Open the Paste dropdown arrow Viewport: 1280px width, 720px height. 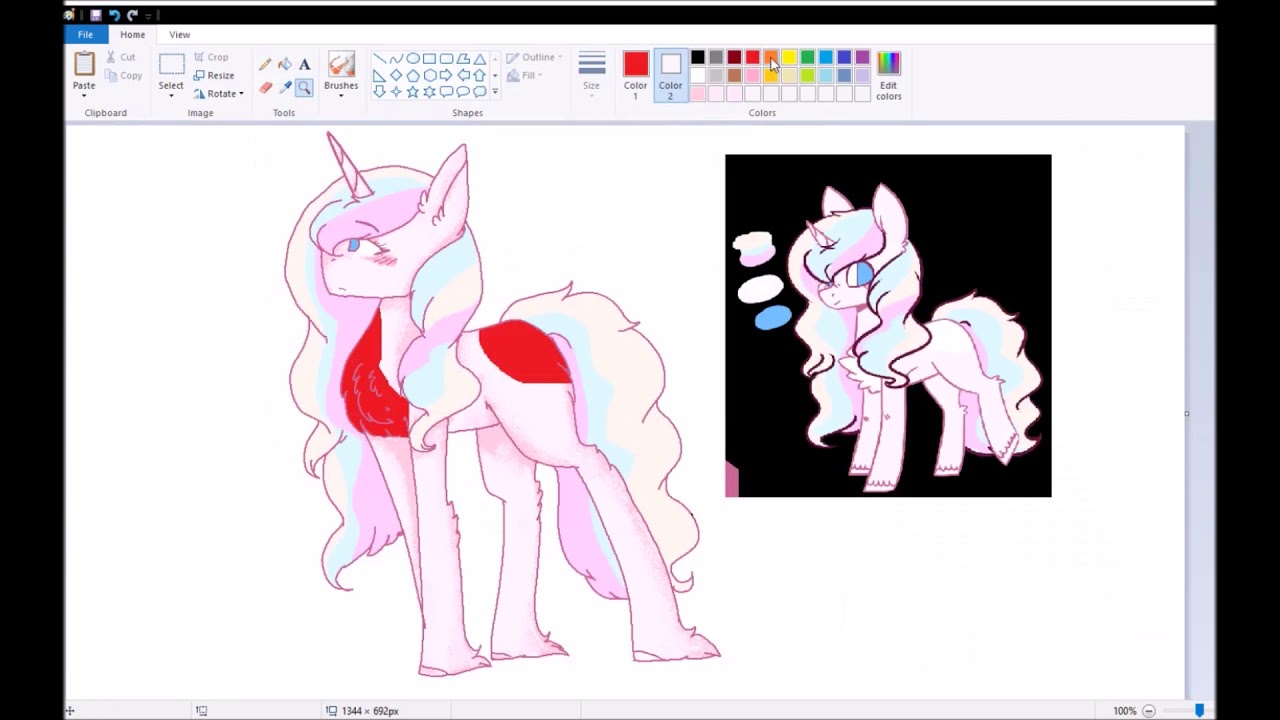84,95
